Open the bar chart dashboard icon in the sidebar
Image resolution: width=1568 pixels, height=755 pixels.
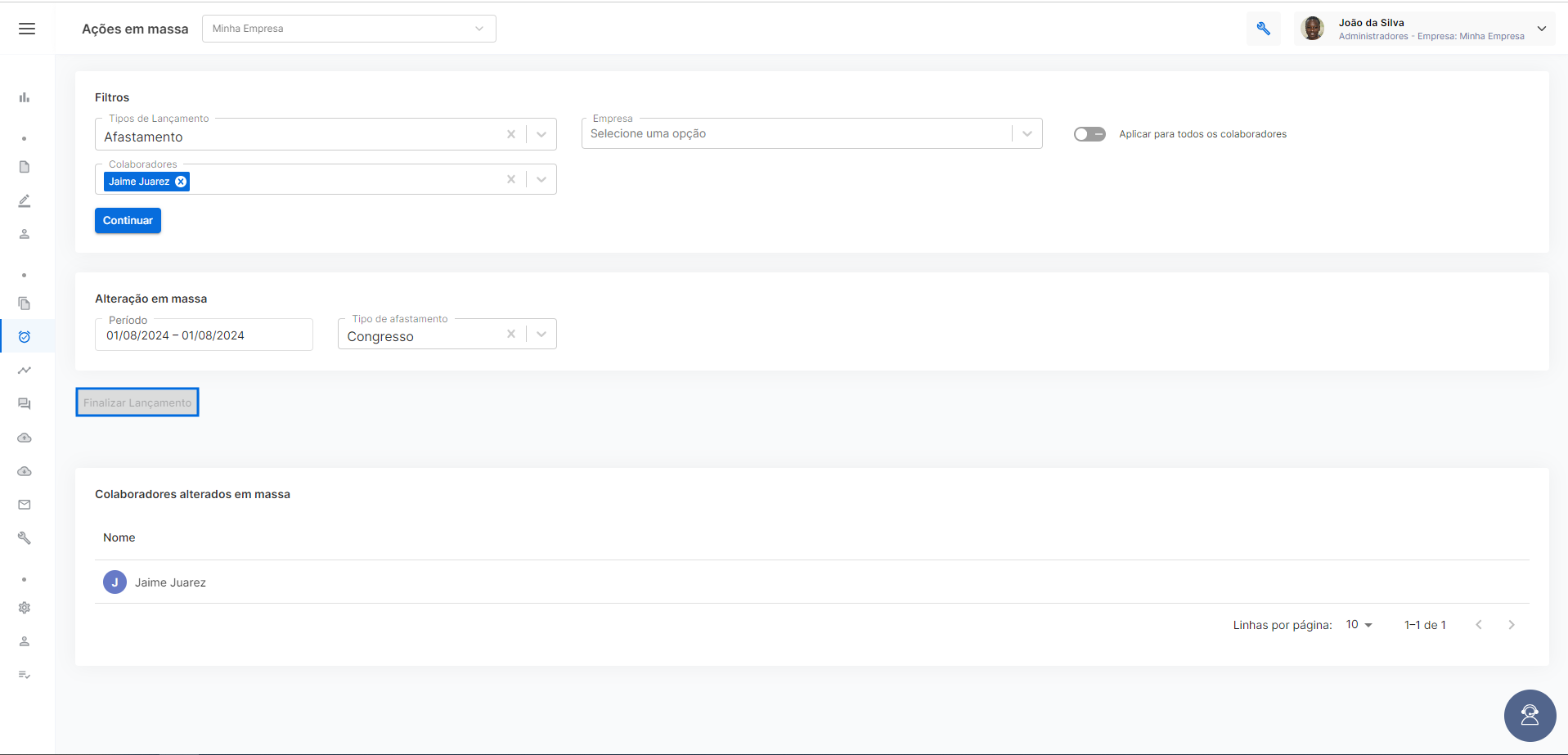25,97
